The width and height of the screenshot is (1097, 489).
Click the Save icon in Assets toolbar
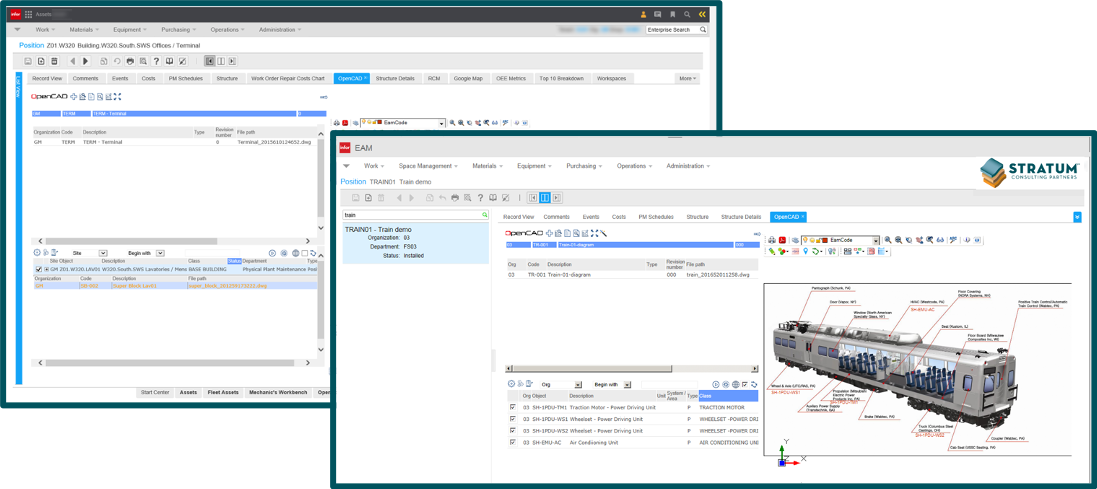[x=28, y=61]
